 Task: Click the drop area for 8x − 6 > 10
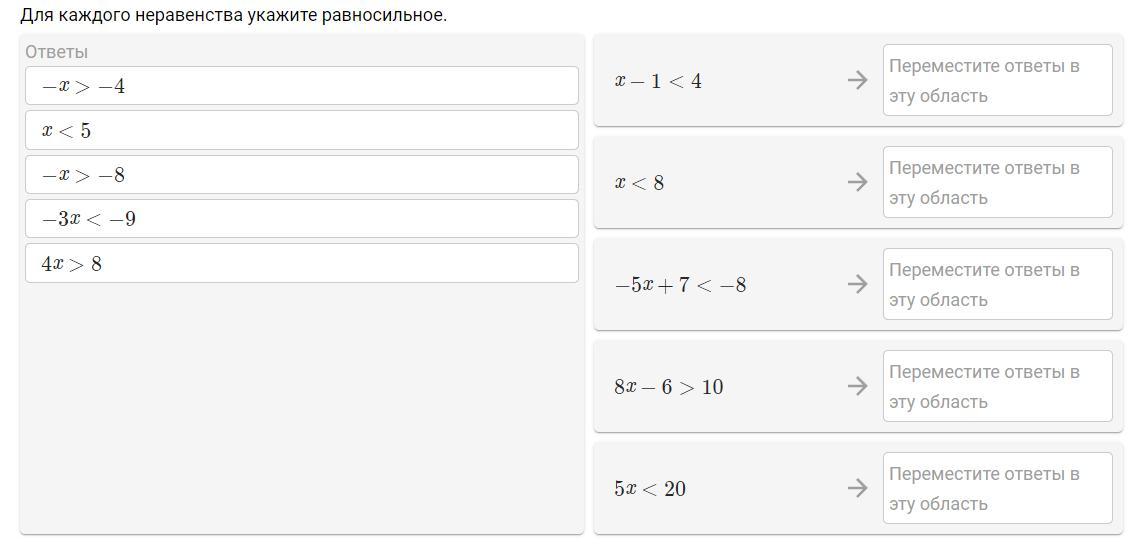[998, 385]
